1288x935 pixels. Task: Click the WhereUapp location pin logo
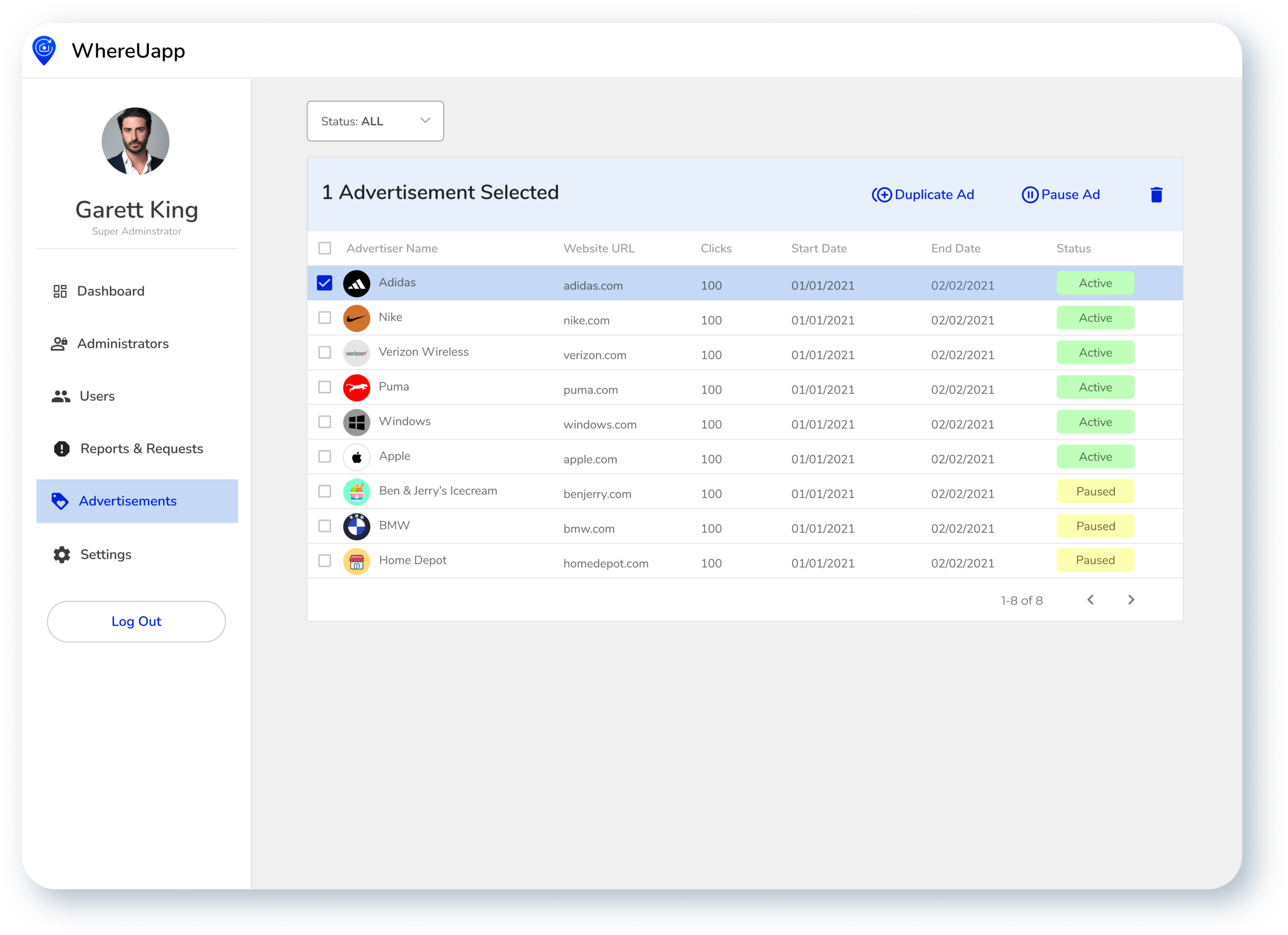coord(44,50)
